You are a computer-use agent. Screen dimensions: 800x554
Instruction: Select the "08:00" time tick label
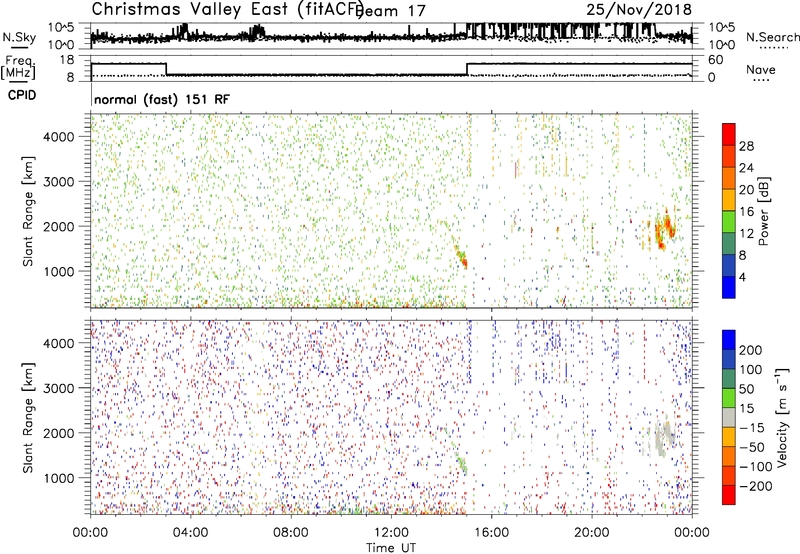pos(291,533)
